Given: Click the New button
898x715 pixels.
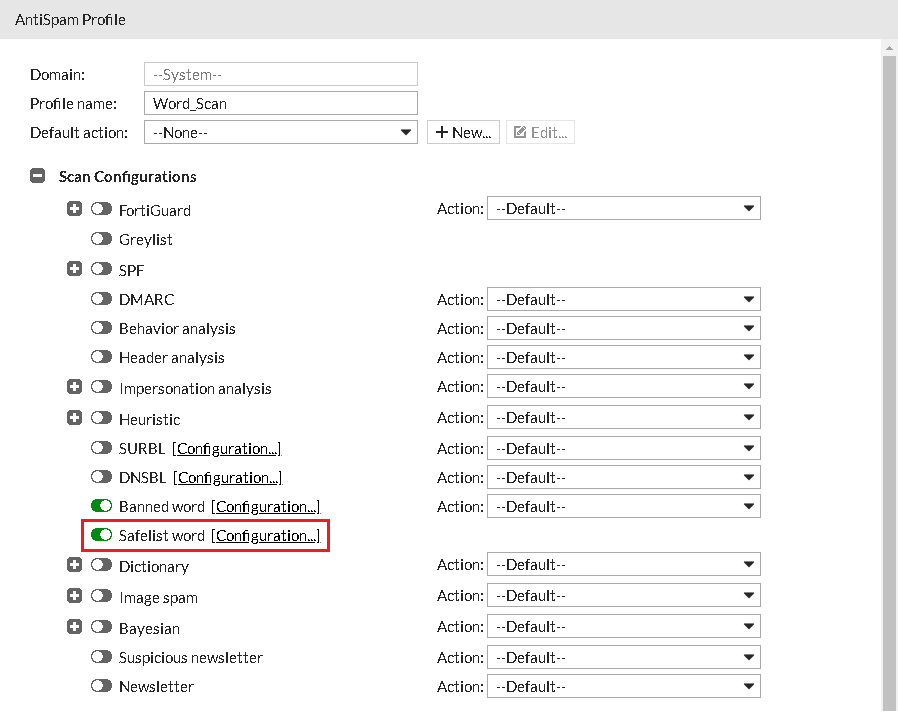Looking at the screenshot, I should pos(462,131).
